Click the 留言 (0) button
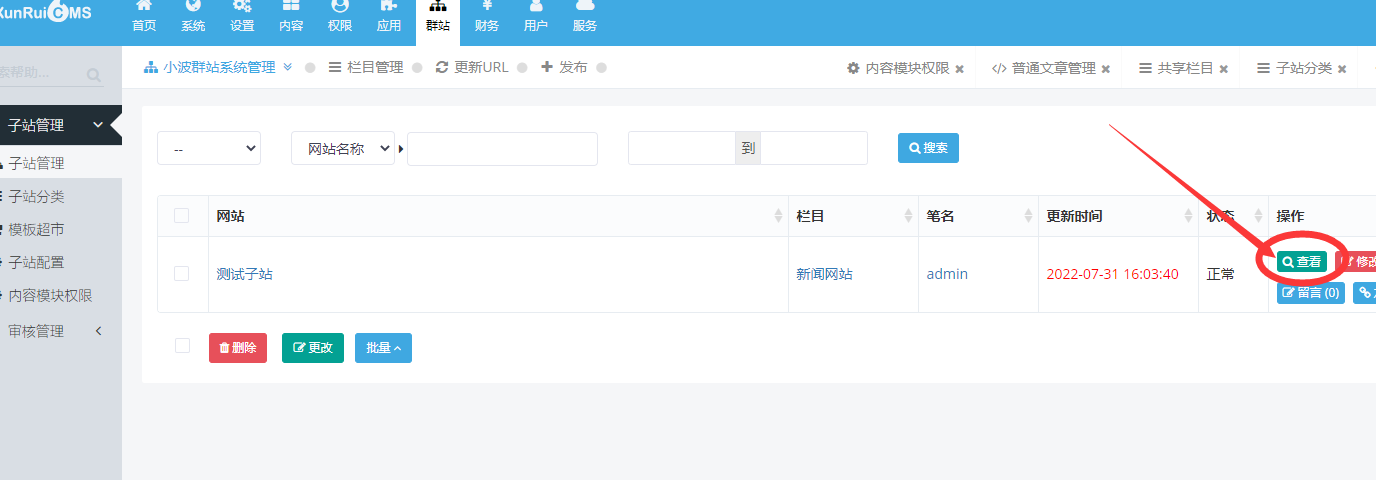This screenshot has width=1376, height=480. (x=1311, y=293)
